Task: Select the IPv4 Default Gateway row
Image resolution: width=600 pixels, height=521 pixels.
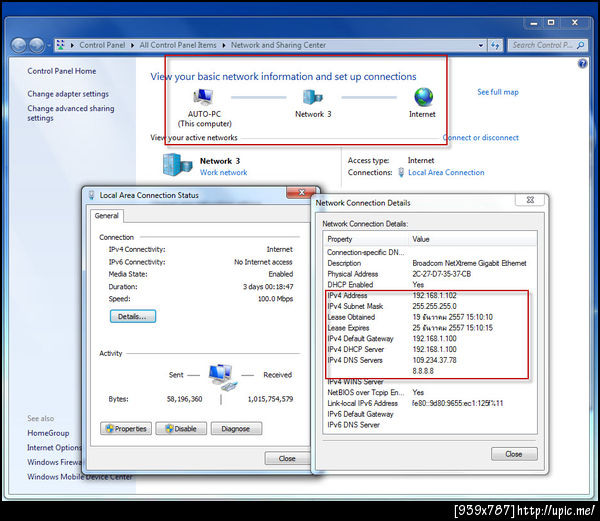Action: 430,339
